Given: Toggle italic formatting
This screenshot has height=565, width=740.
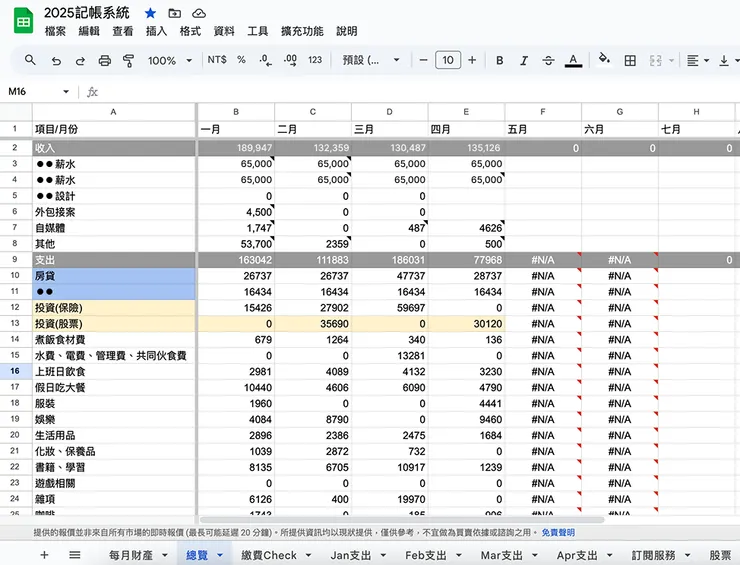Looking at the screenshot, I should [524, 60].
